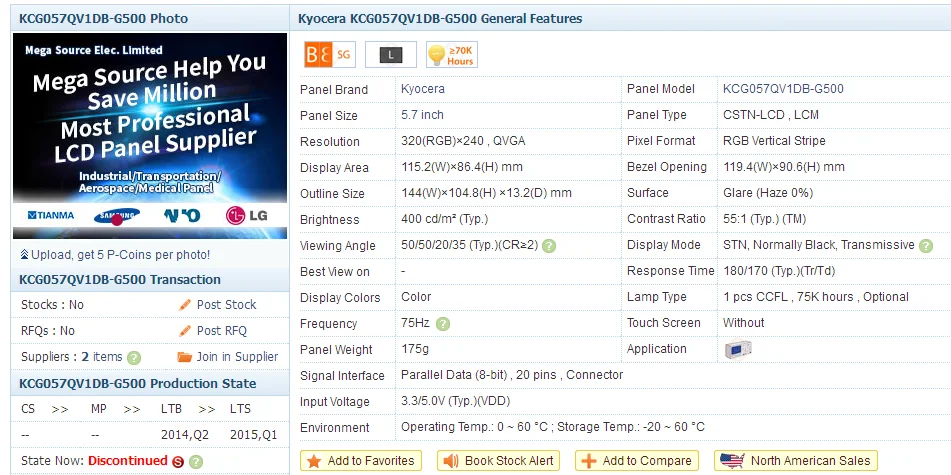
Task: Click the AUO logo in the banner
Action: point(182,215)
